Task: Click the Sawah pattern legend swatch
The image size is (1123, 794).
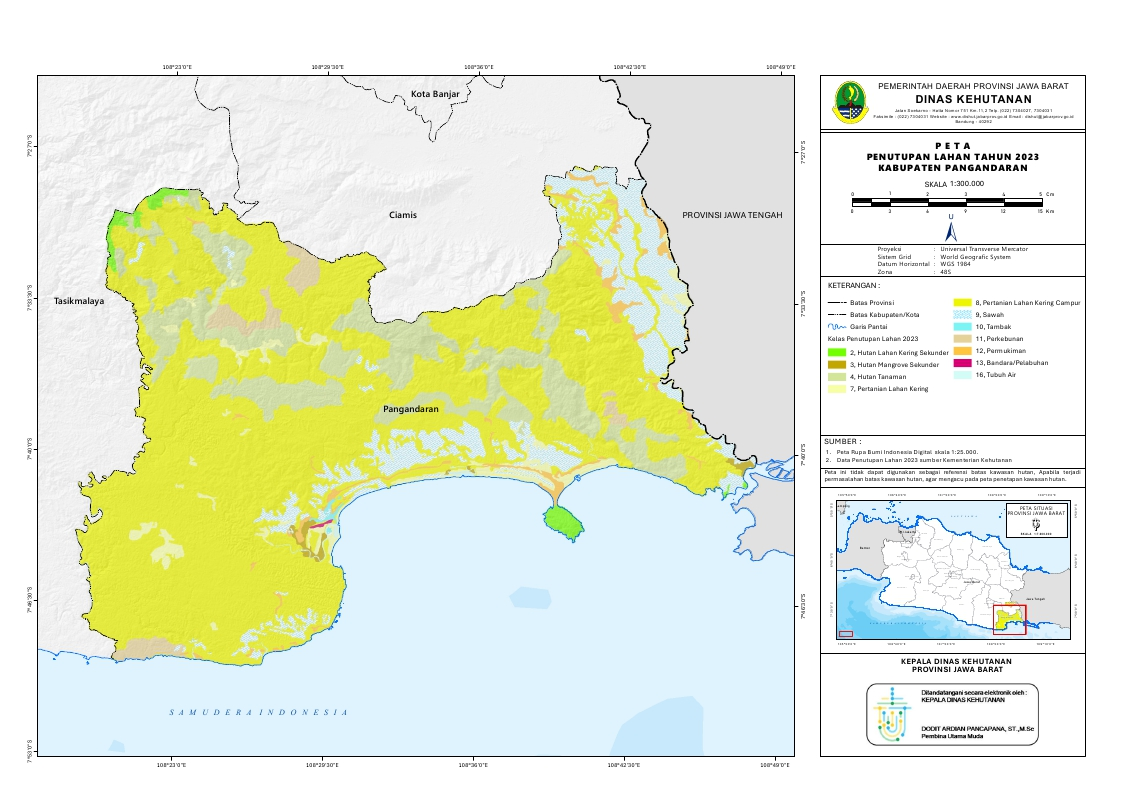Action: tap(958, 314)
